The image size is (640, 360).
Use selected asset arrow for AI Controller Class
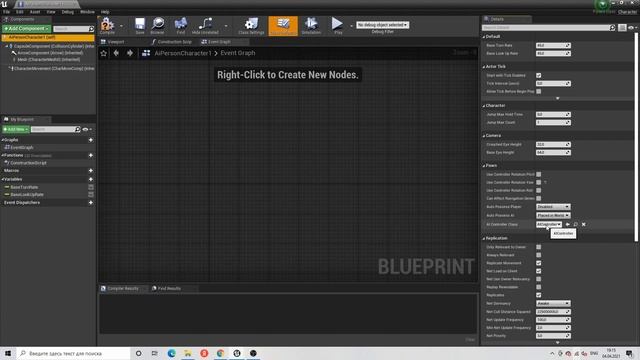coord(568,224)
